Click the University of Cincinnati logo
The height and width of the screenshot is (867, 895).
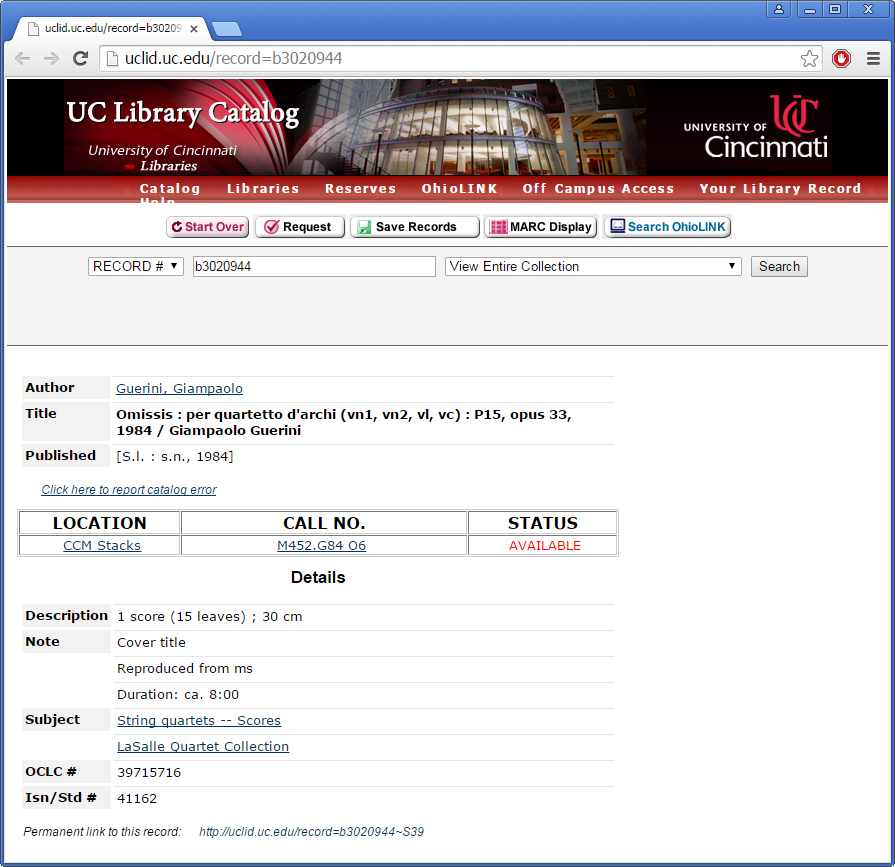(756, 127)
